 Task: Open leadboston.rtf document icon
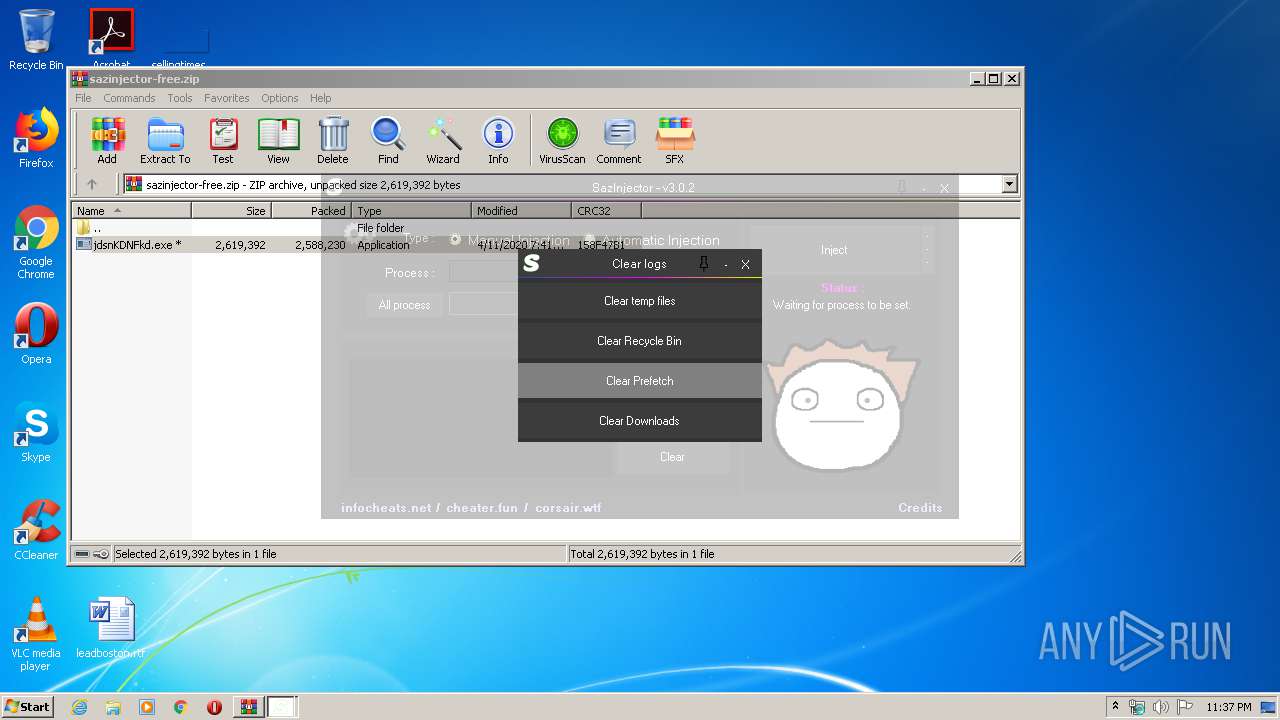click(111, 628)
